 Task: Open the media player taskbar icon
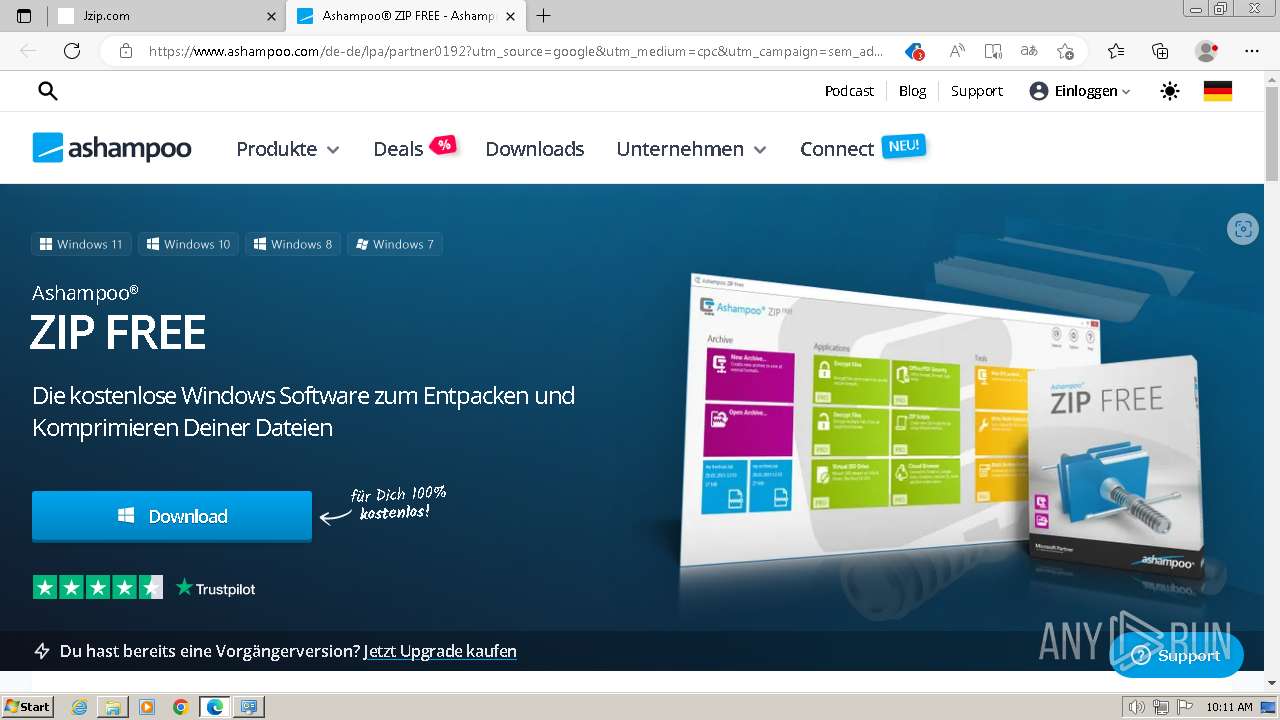click(147, 707)
